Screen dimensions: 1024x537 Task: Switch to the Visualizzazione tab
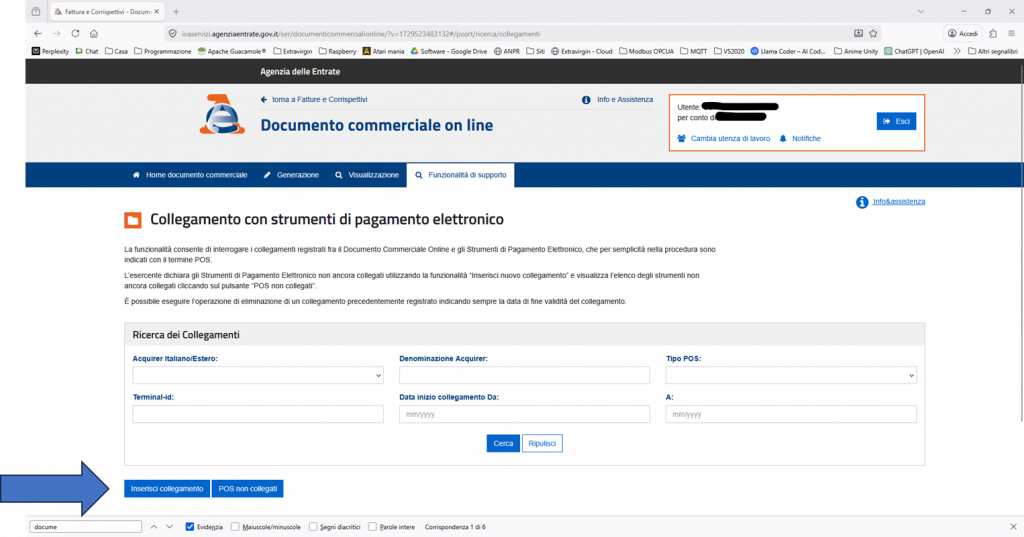click(367, 175)
